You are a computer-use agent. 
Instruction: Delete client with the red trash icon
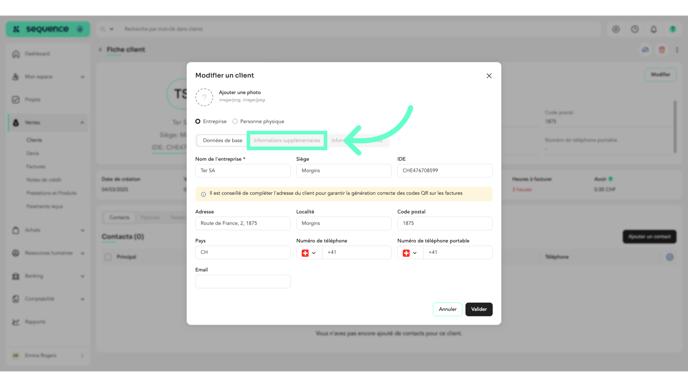(662, 50)
